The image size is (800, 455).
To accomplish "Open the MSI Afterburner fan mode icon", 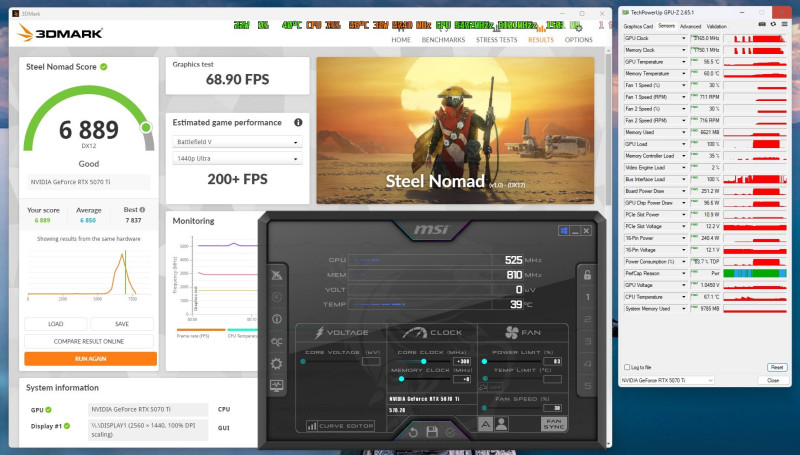I will pyautogui.click(x=277, y=275).
